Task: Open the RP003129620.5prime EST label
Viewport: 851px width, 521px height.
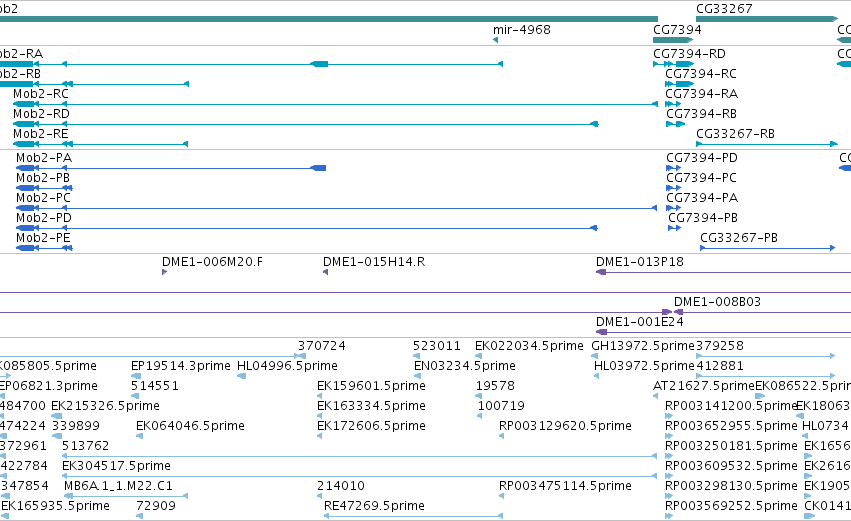Action: coord(565,427)
